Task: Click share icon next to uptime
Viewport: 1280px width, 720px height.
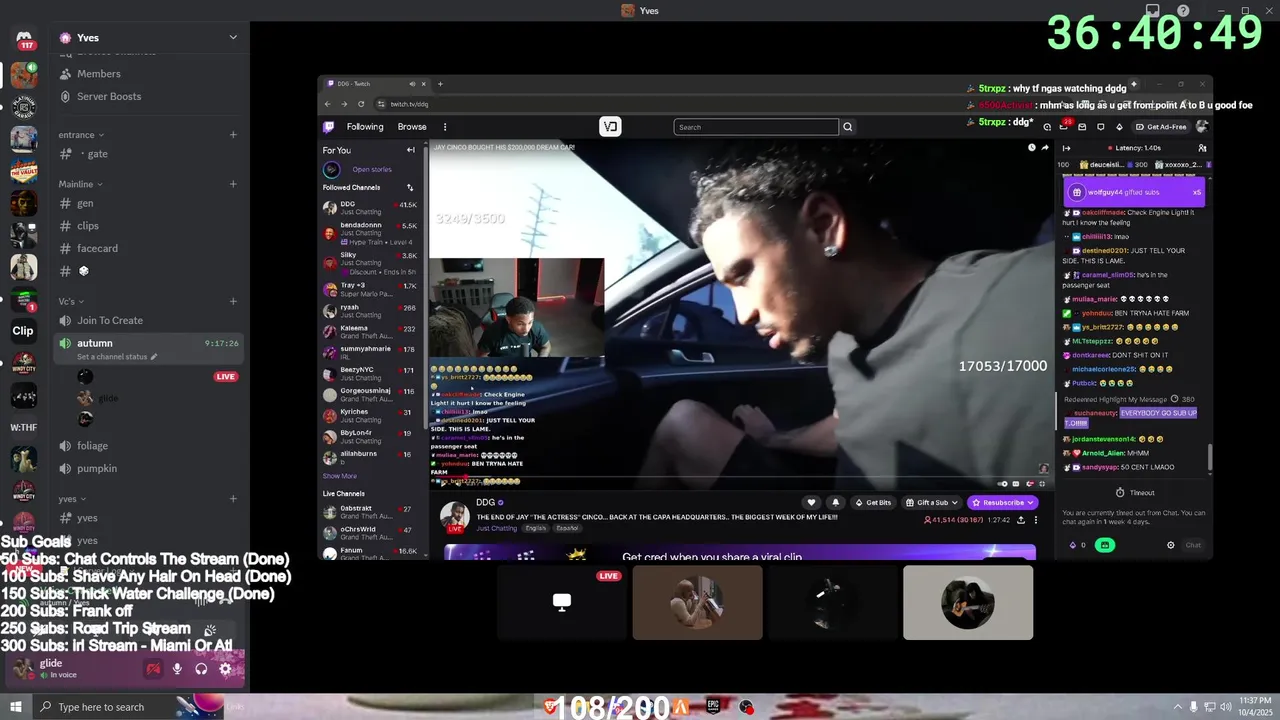Action: click(1021, 520)
